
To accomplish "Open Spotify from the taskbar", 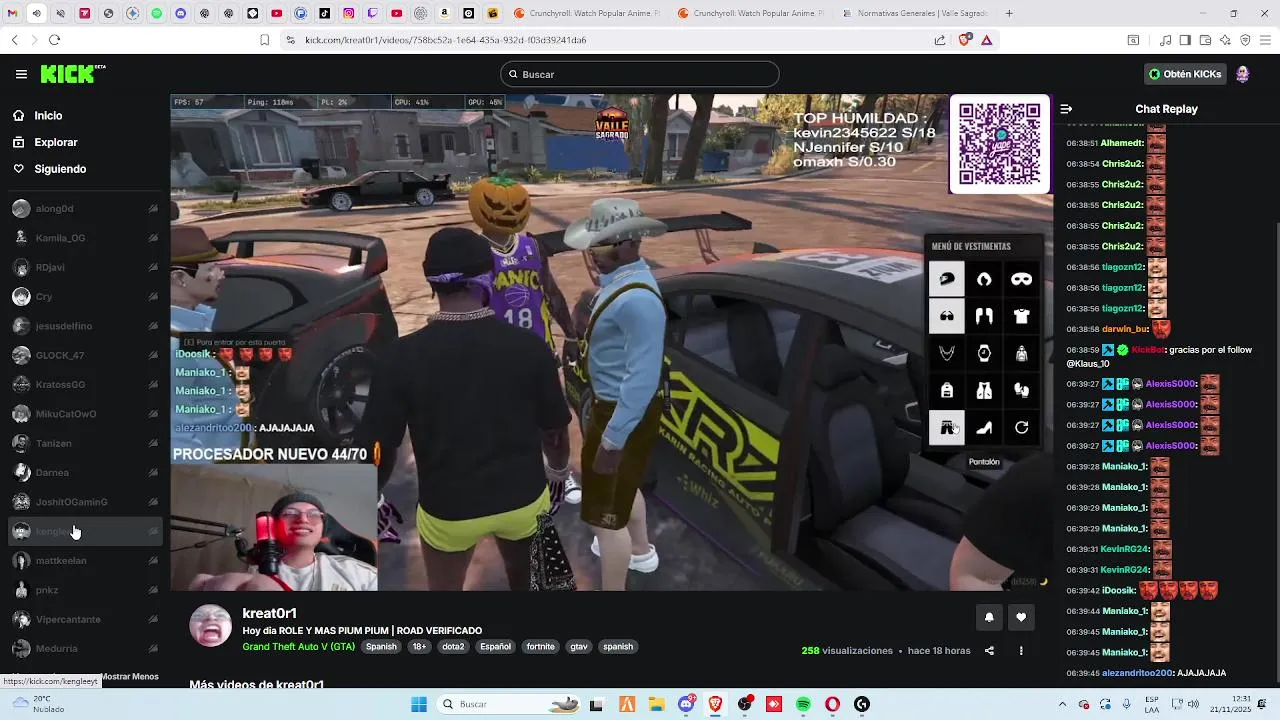I will [803, 704].
